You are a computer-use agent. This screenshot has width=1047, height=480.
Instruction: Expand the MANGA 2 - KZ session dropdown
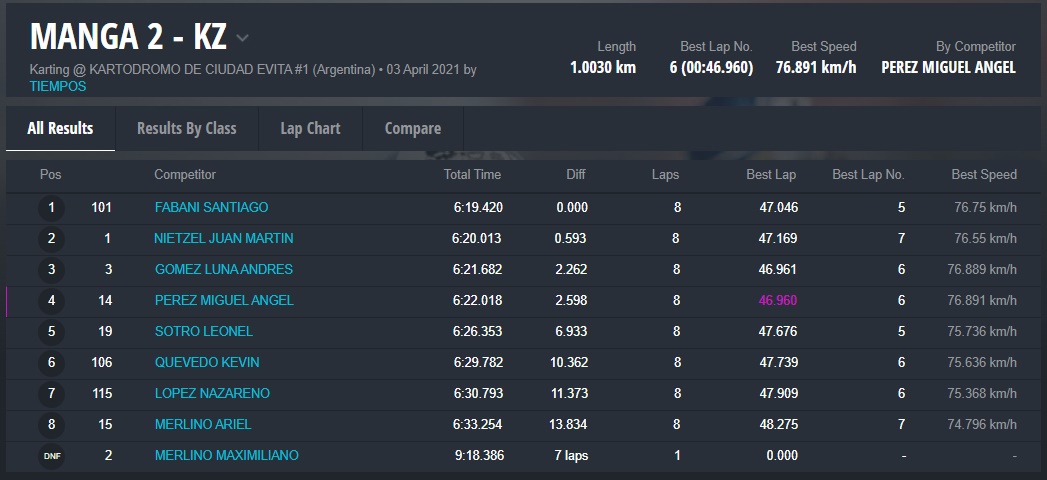point(242,39)
